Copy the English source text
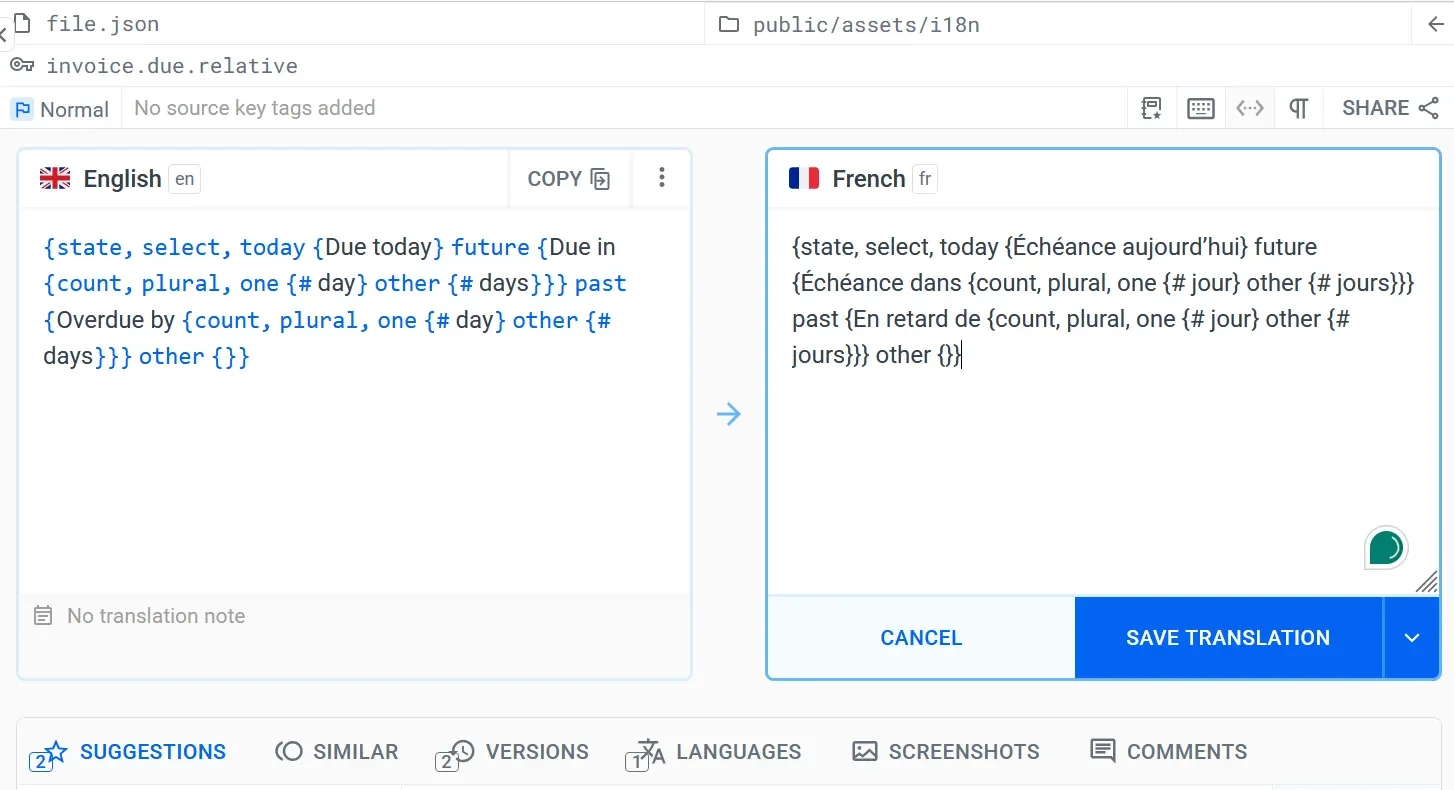This screenshot has height=790, width=1454. 569,179
